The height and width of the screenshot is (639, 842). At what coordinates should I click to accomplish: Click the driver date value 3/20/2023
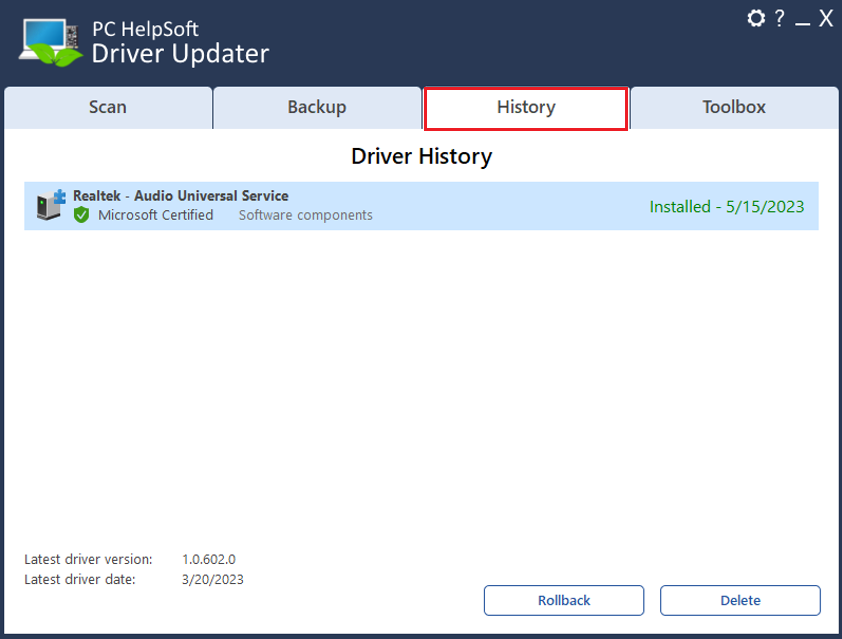click(213, 580)
